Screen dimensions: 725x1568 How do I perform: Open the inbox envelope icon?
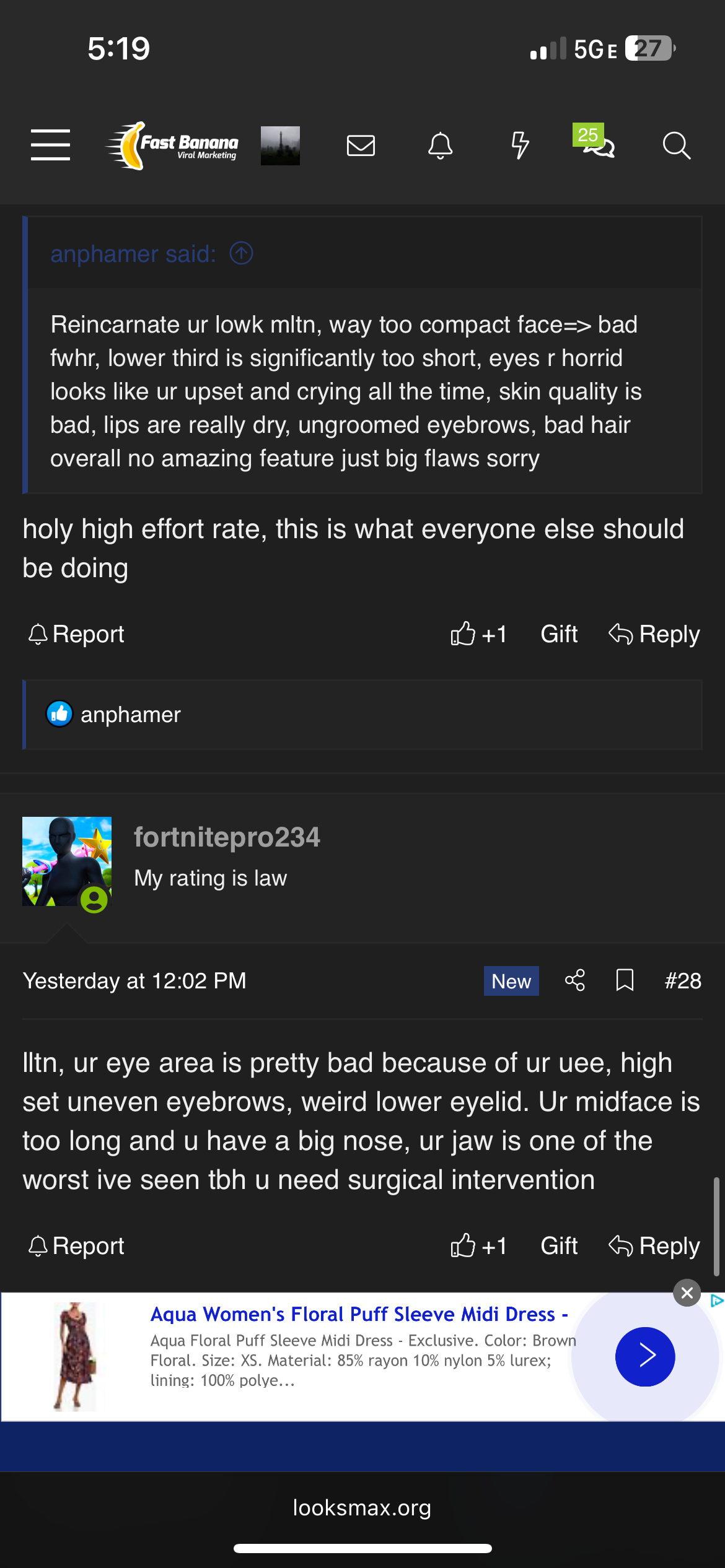[x=361, y=146]
